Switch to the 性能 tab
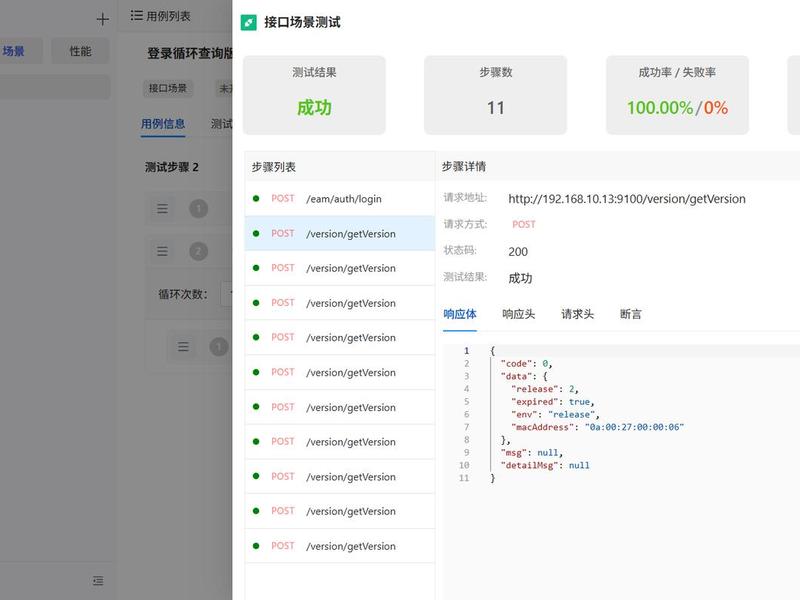Screen dimensions: 800x600 (80, 51)
